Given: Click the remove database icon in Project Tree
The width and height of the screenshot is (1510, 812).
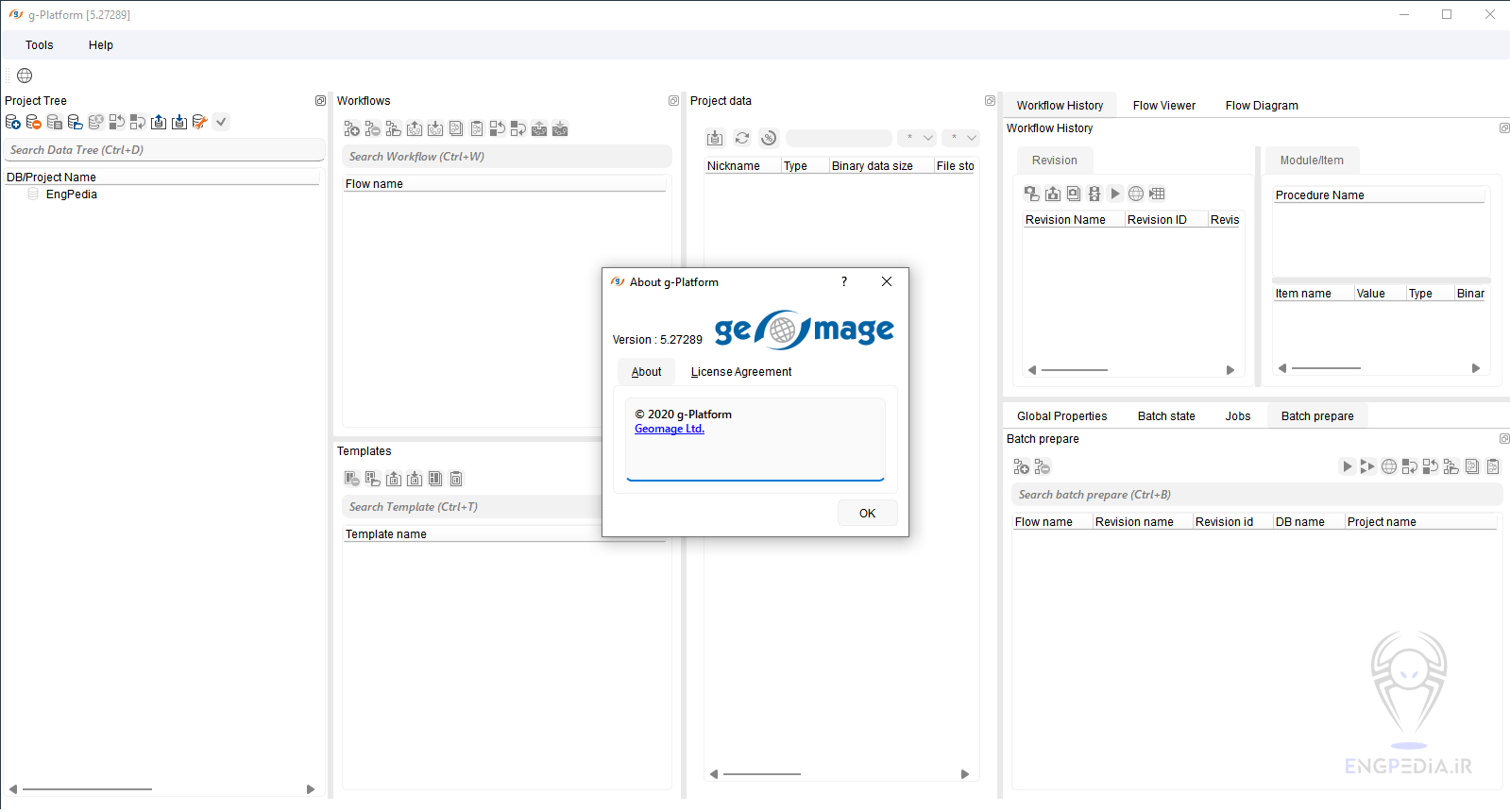Looking at the screenshot, I should tap(34, 122).
